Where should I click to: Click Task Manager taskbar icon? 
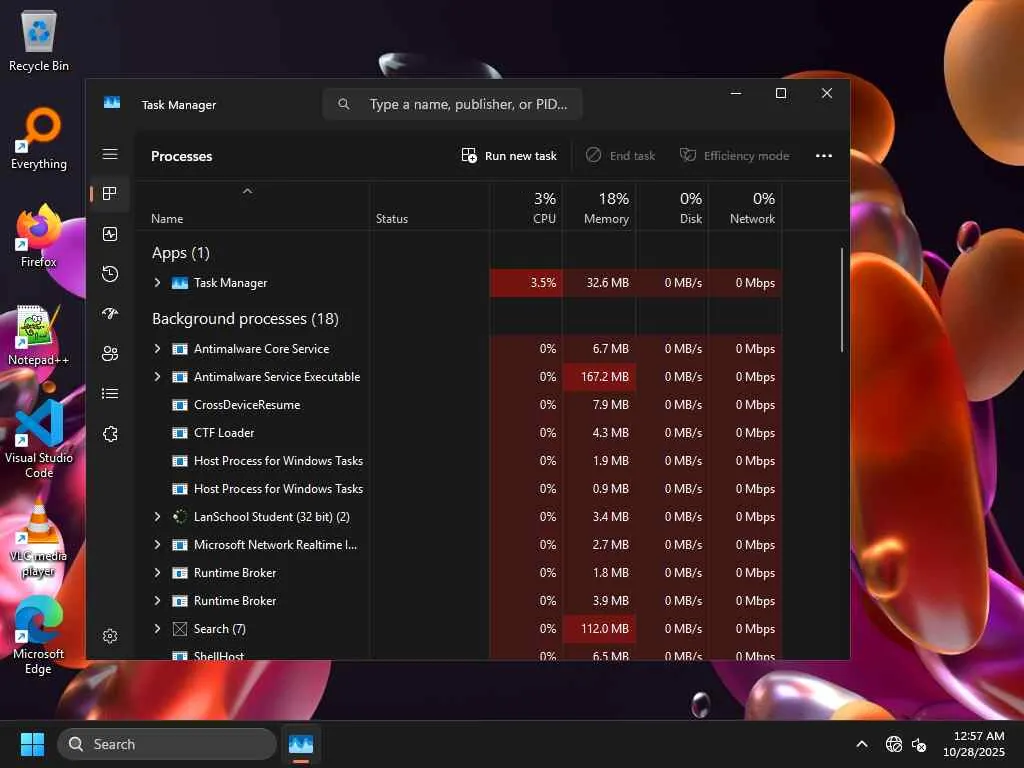click(301, 744)
